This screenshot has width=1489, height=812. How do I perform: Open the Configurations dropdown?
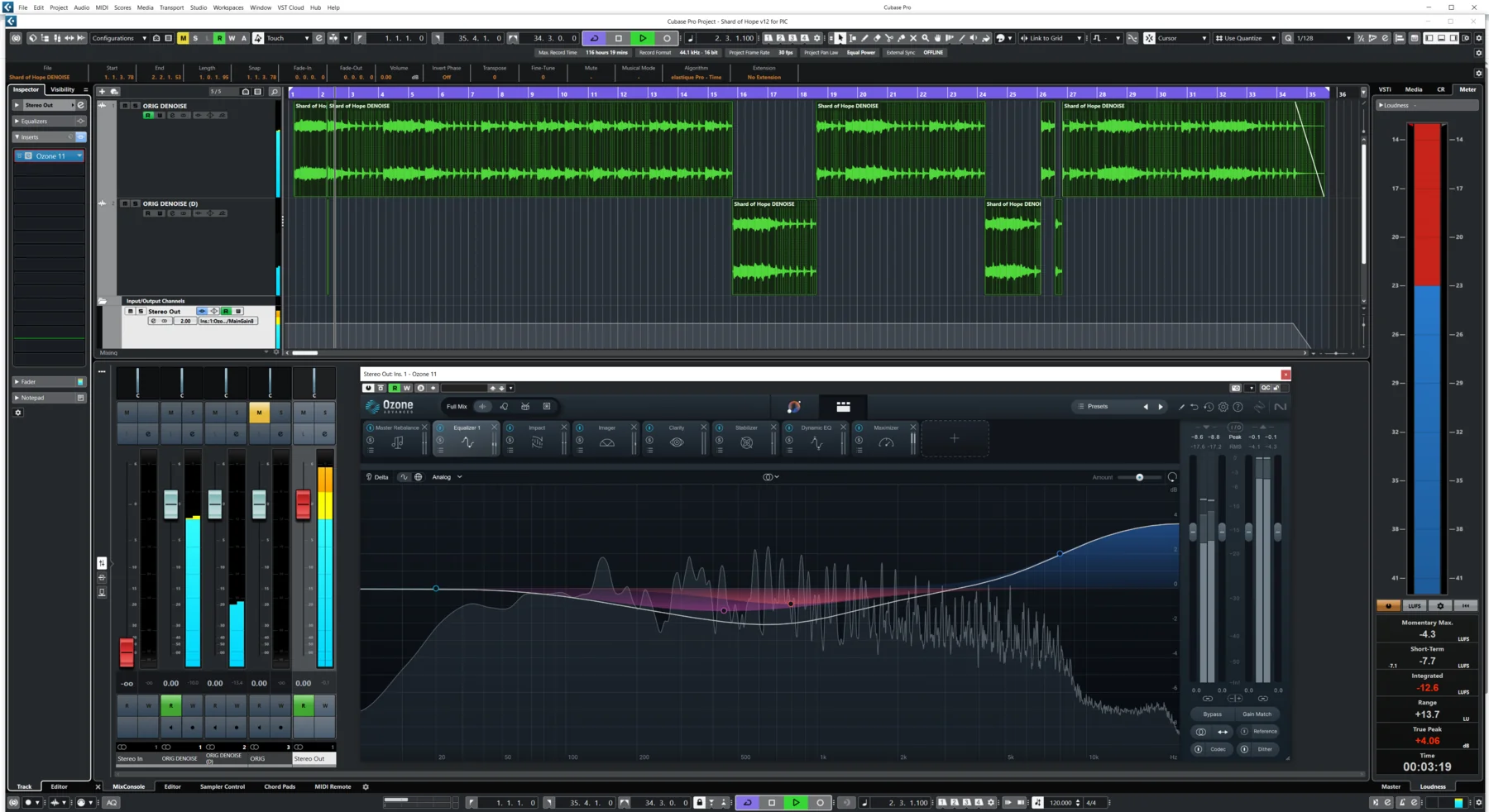[x=119, y=38]
